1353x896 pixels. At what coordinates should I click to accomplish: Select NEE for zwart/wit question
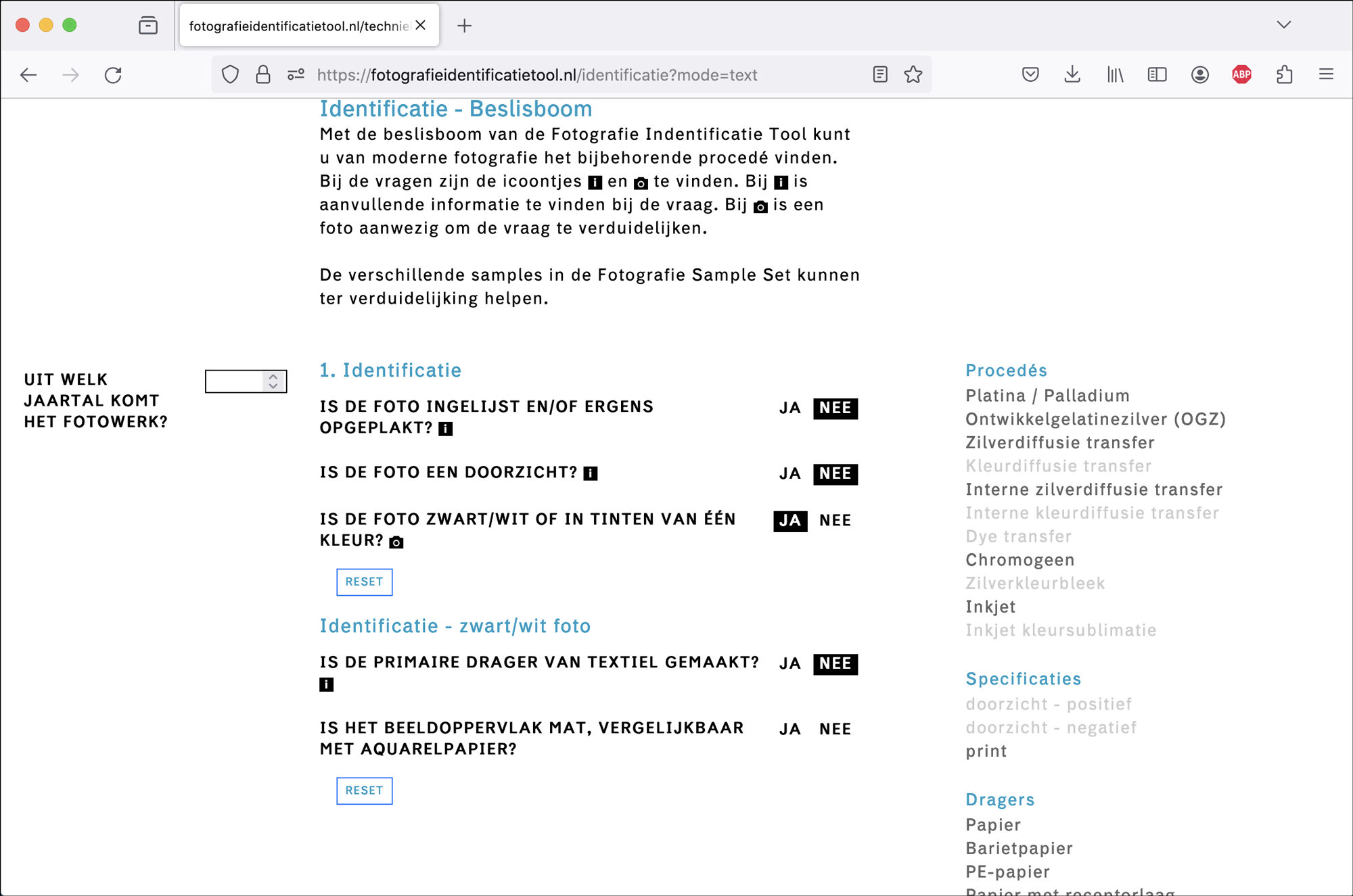coord(835,521)
